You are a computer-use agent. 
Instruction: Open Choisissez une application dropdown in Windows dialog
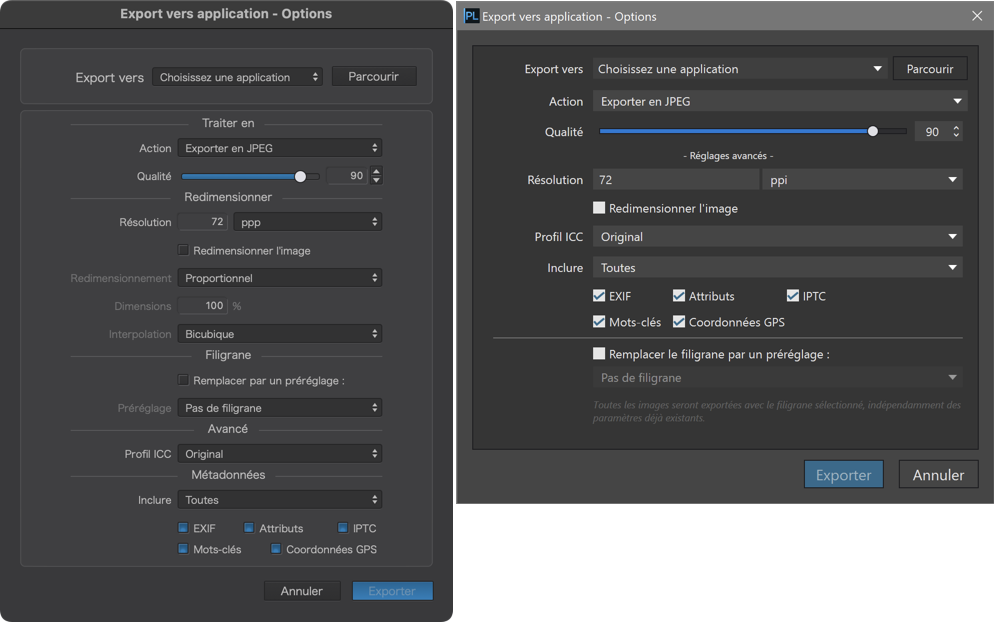click(740, 68)
